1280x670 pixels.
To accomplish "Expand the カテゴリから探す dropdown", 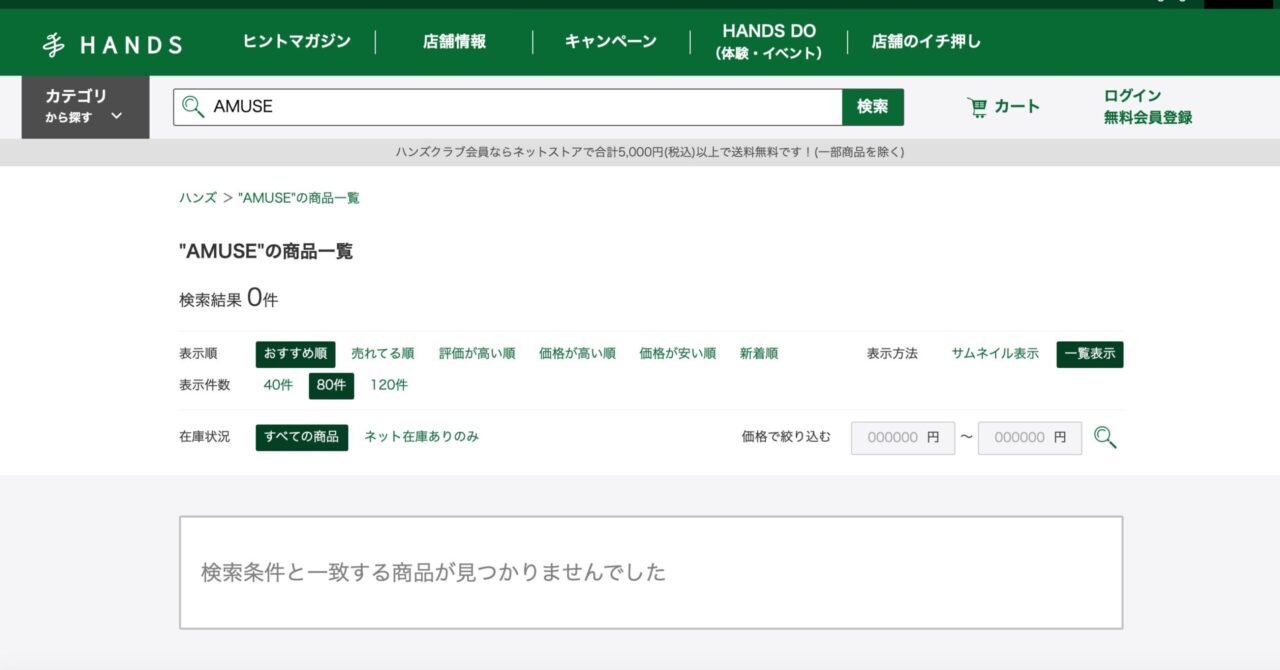I will 85,107.
